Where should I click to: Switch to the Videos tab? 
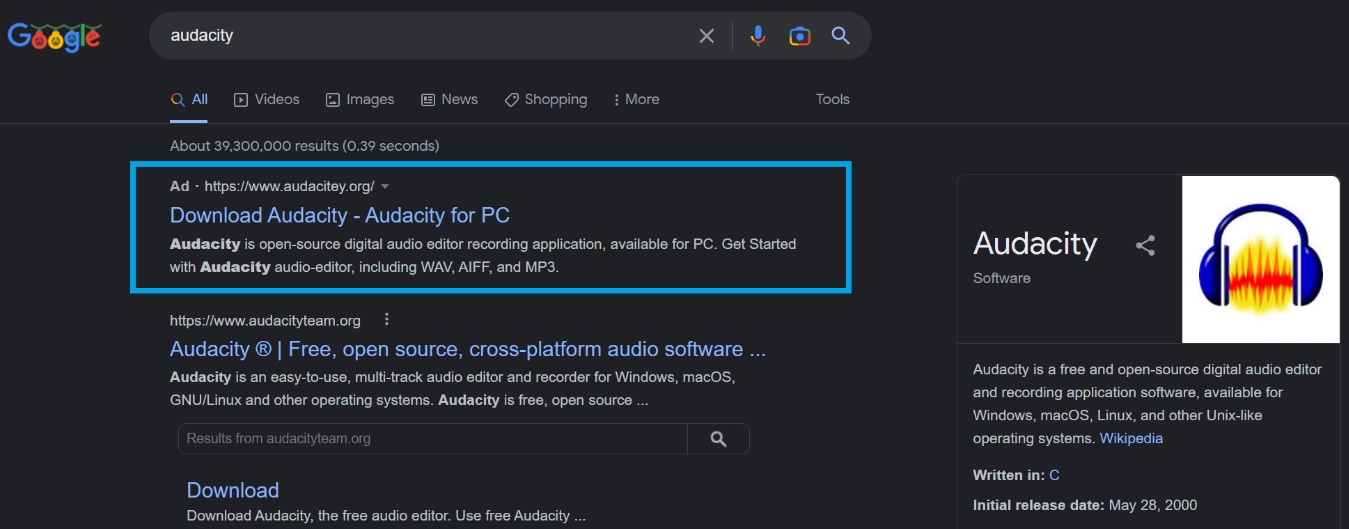[x=267, y=99]
